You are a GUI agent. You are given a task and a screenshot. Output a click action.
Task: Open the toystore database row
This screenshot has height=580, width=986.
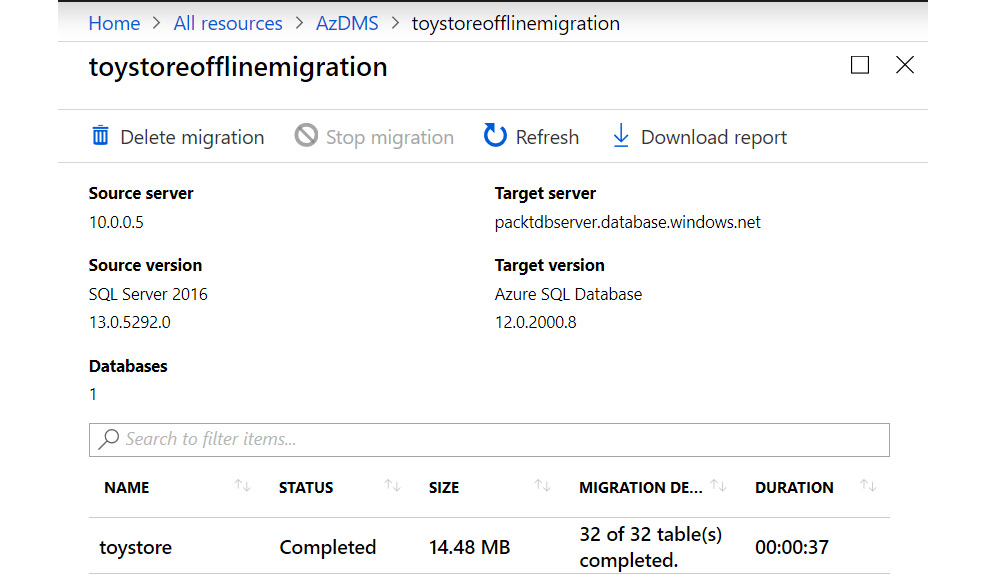(136, 547)
